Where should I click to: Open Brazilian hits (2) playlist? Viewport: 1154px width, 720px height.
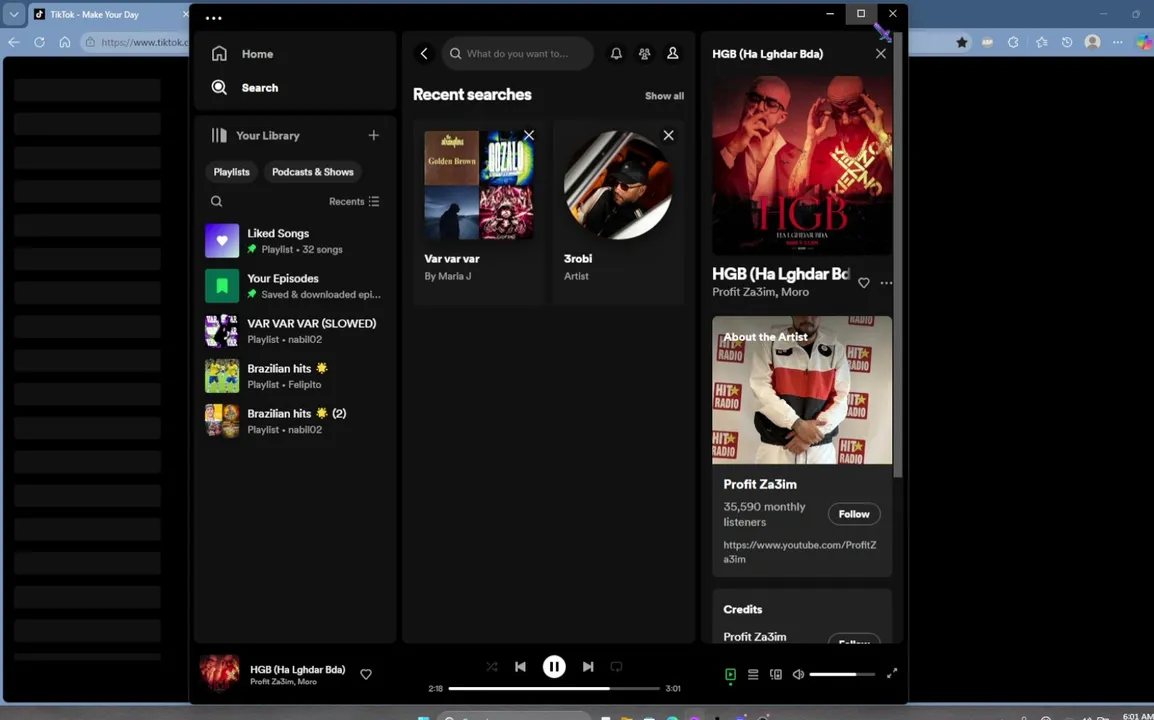click(294, 421)
